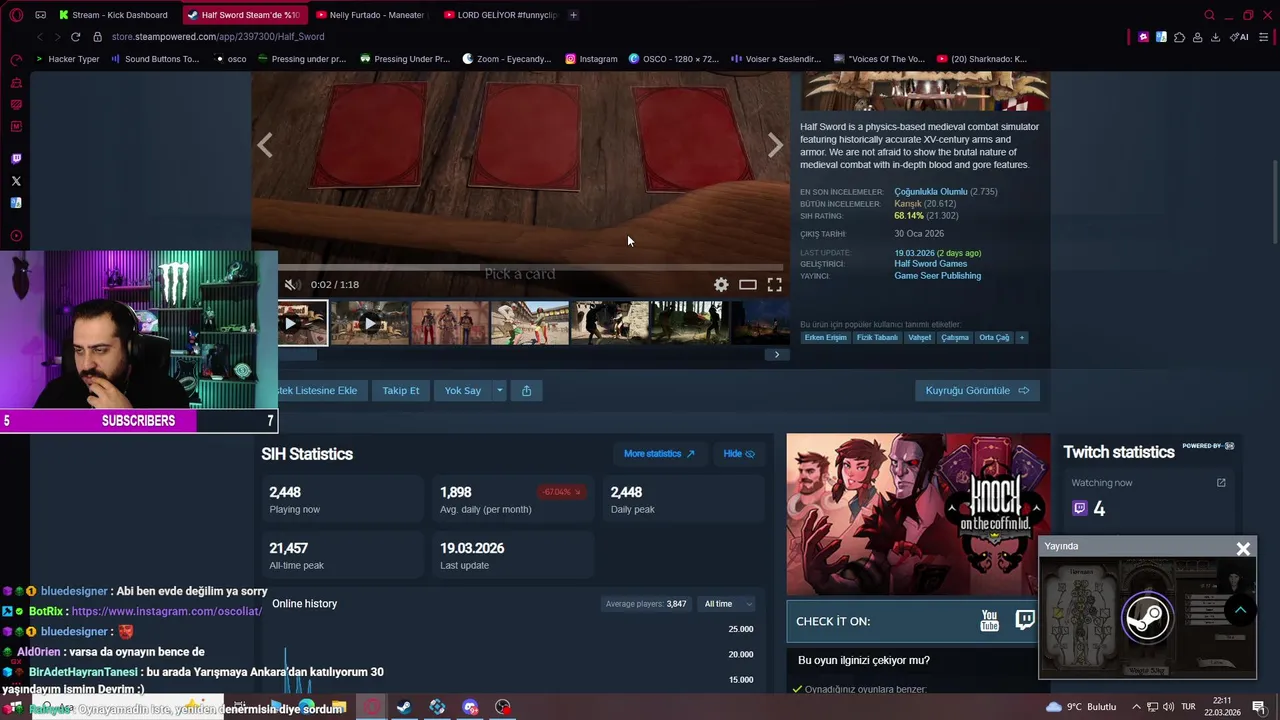Open the Voiser Seslendir bookmark

(776, 59)
